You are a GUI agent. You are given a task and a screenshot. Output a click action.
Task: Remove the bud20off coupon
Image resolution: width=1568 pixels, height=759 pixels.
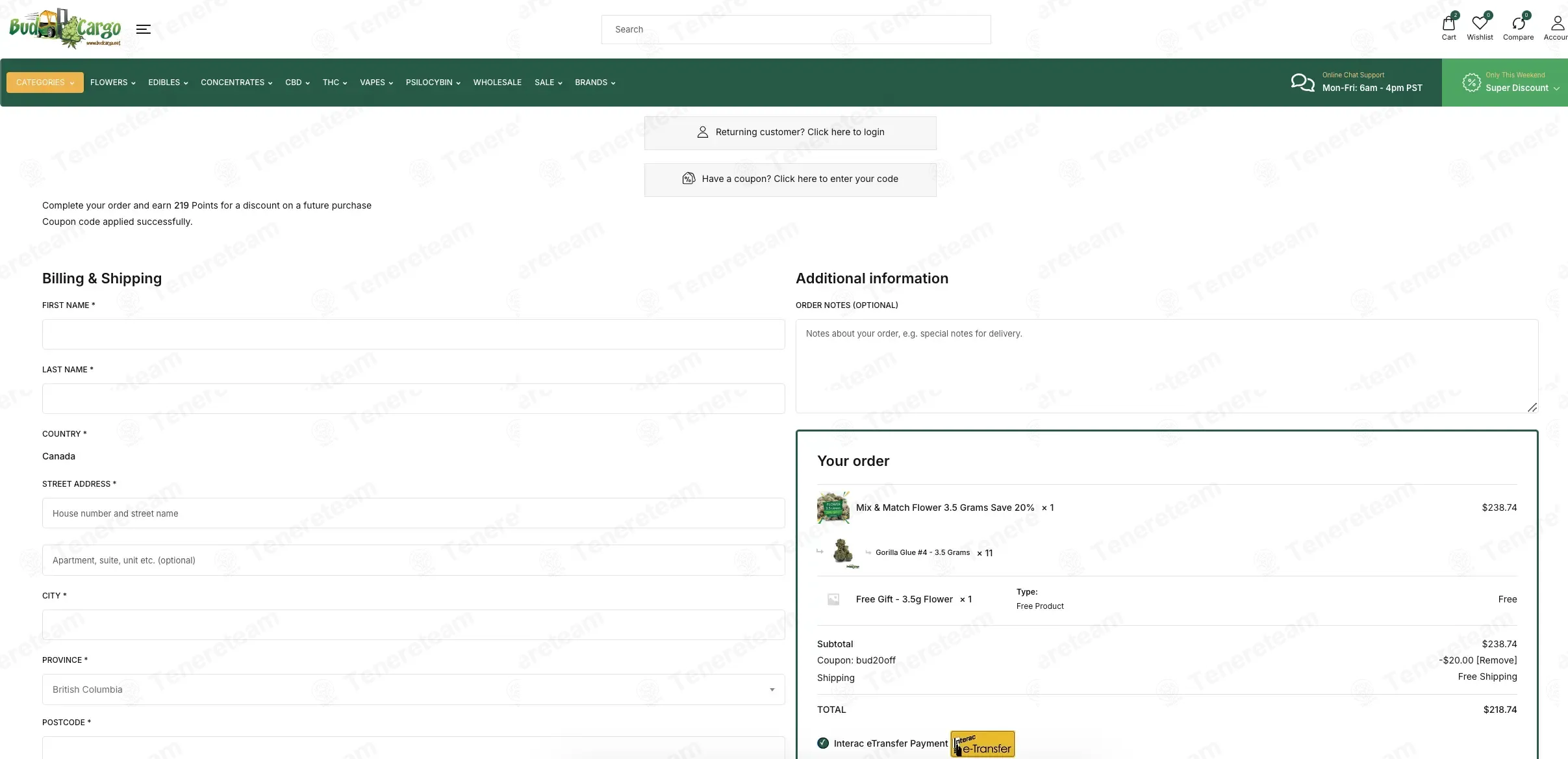coord(1497,660)
